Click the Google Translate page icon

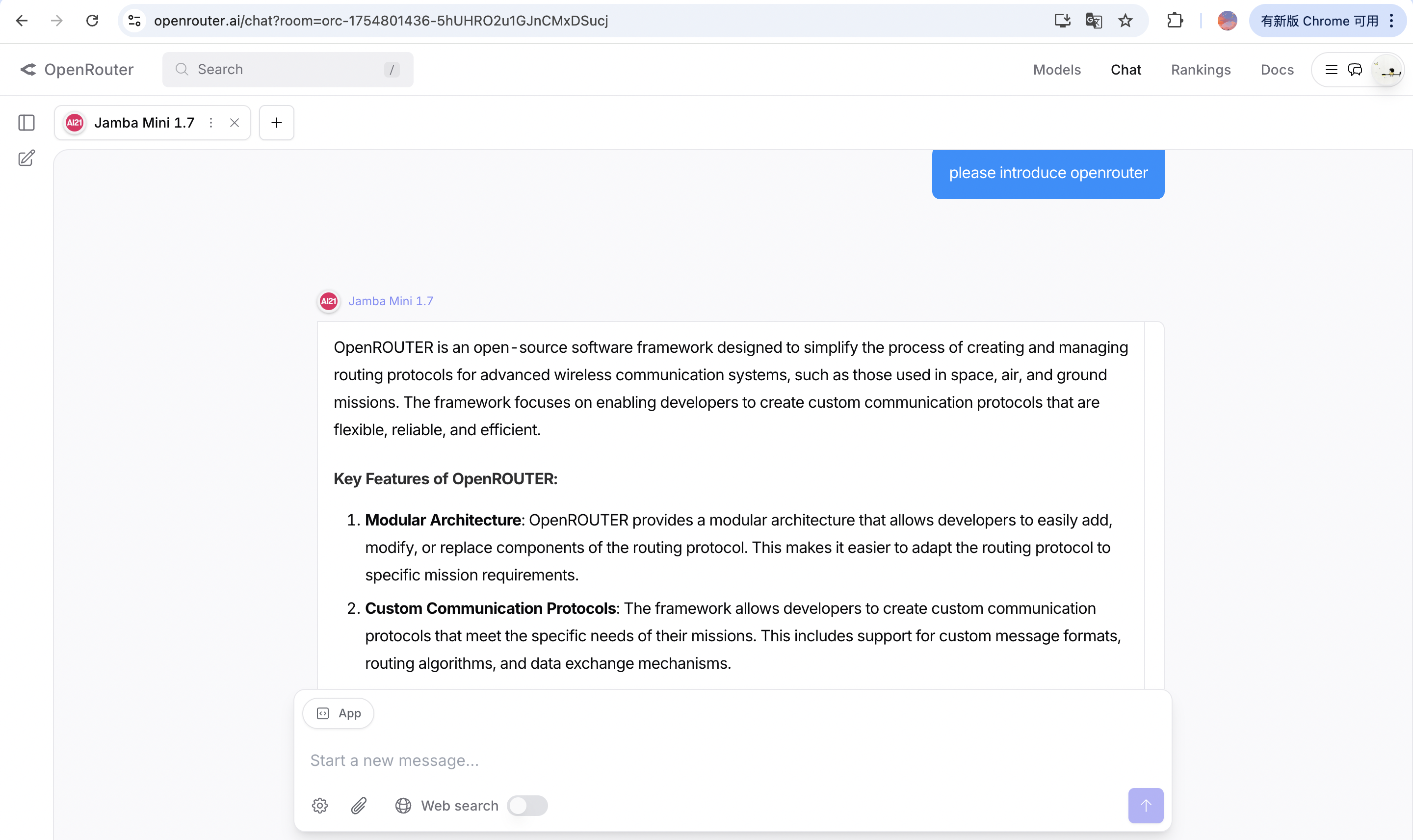pyautogui.click(x=1093, y=21)
